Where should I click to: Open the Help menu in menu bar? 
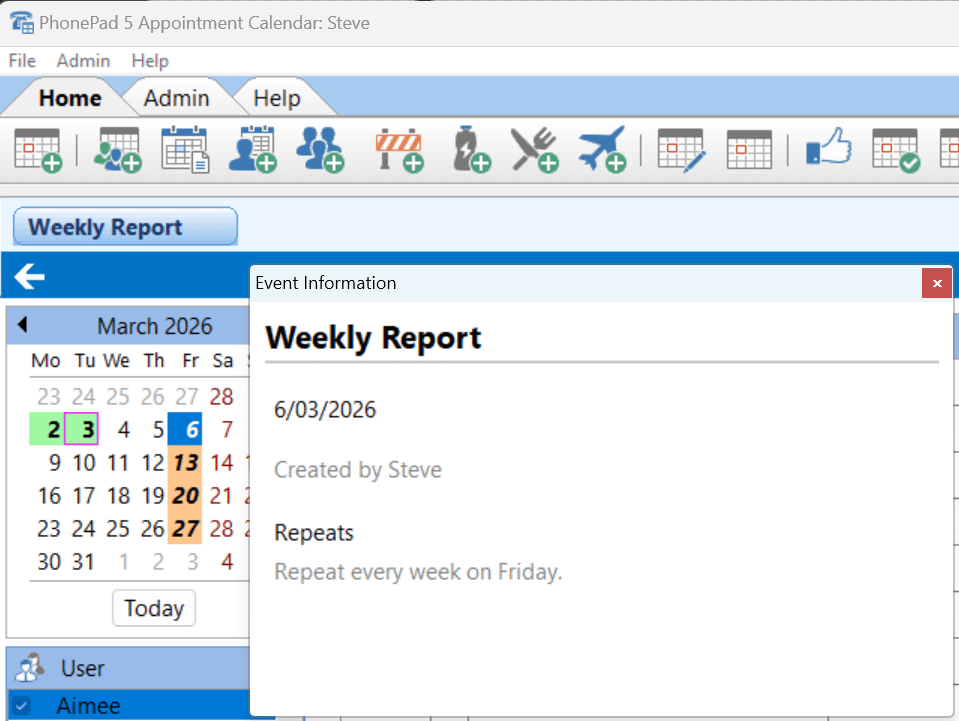click(150, 61)
